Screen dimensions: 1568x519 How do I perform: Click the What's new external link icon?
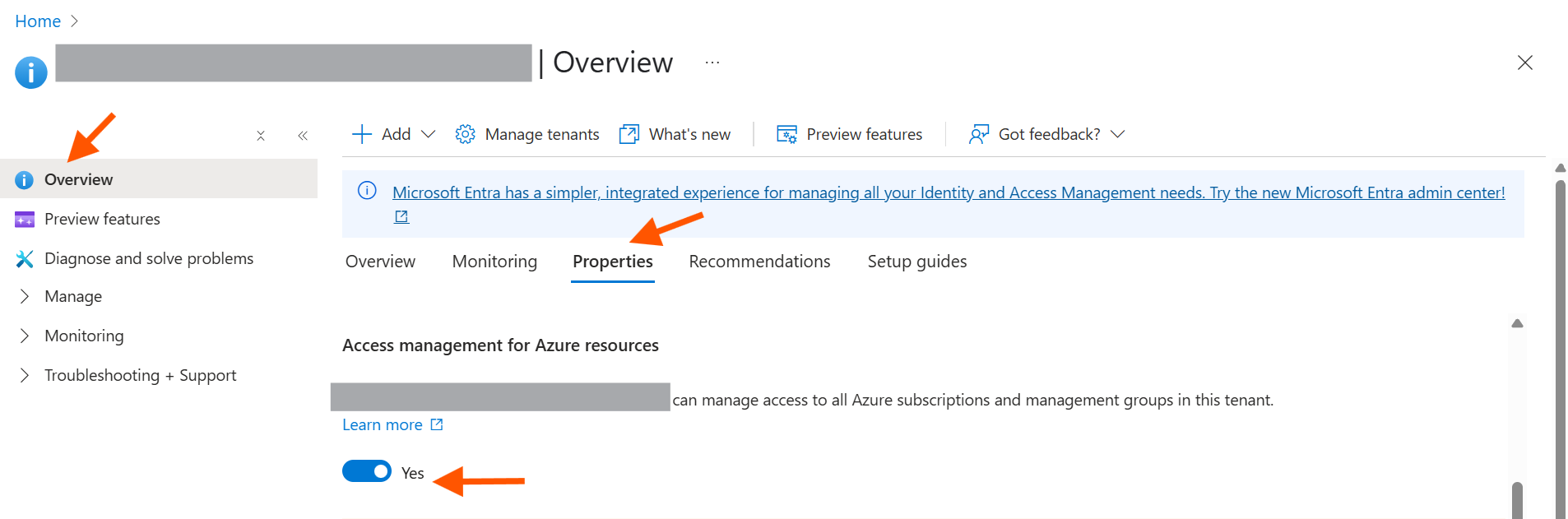[x=629, y=134]
